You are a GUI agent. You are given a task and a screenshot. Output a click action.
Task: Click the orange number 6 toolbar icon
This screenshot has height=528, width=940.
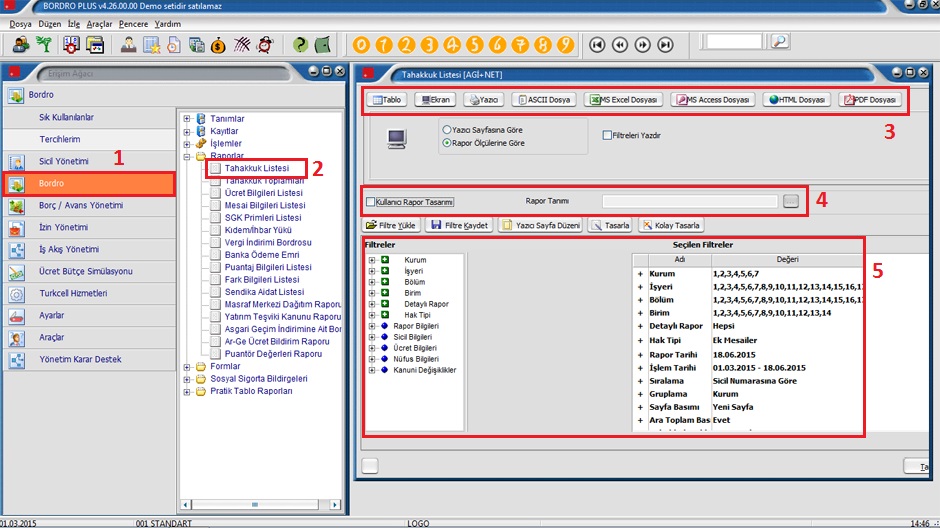click(x=497, y=45)
